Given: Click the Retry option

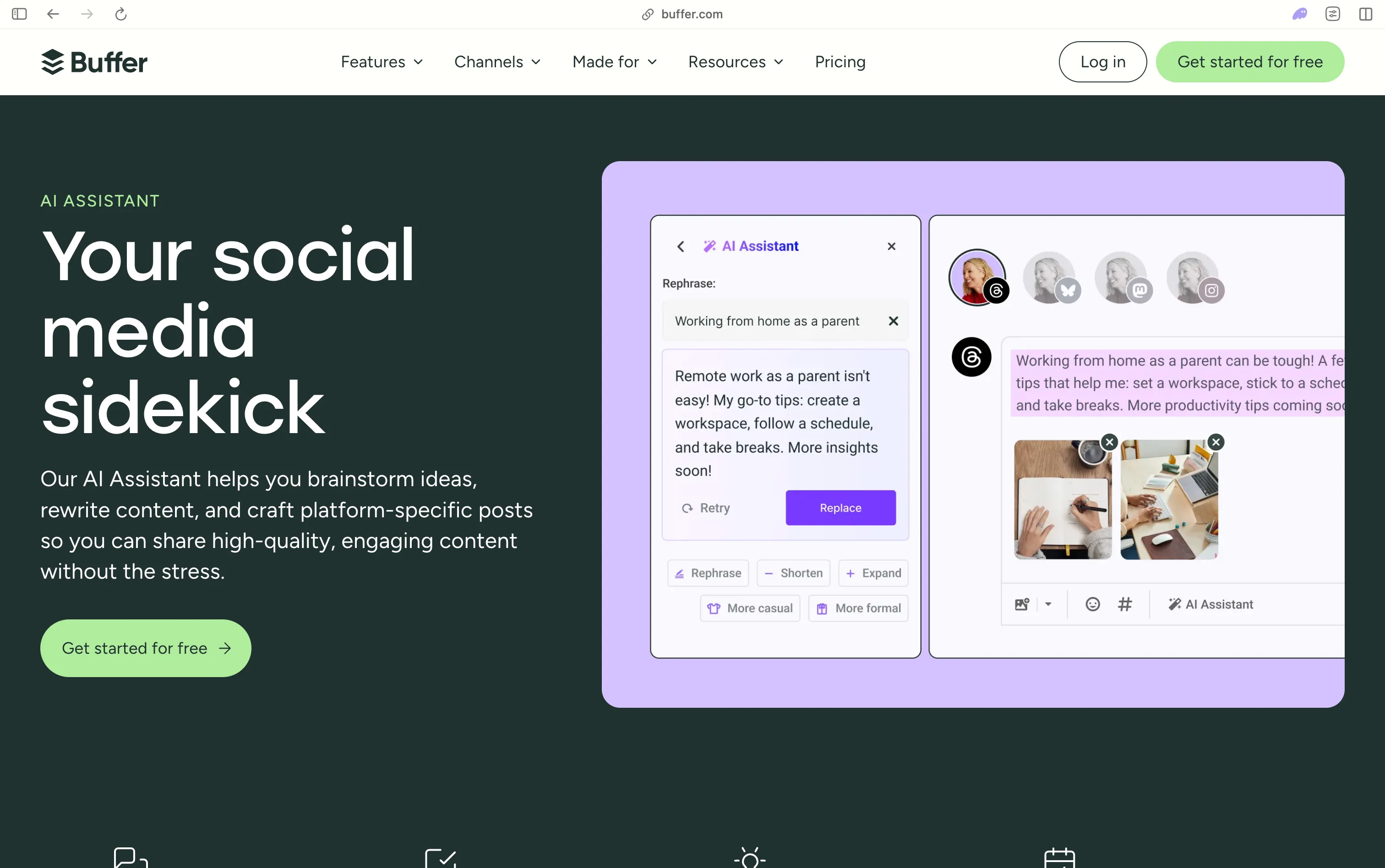Looking at the screenshot, I should coord(706,508).
